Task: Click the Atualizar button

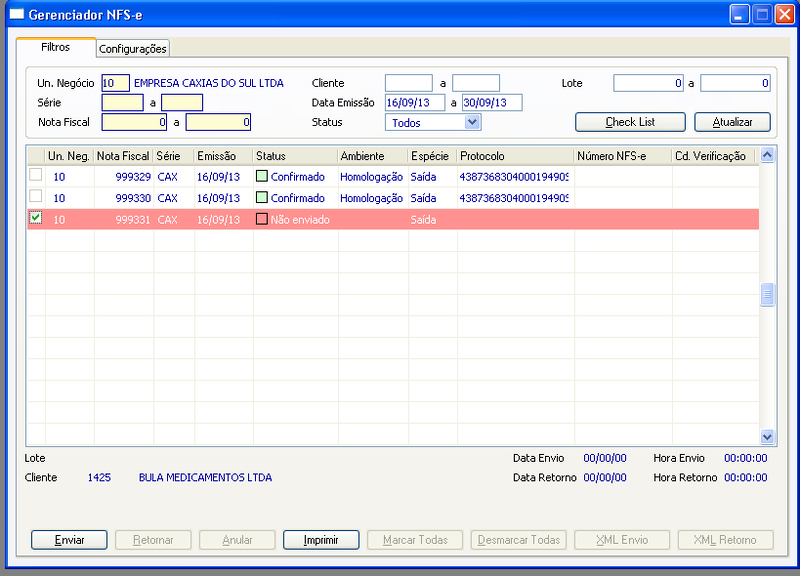Action: point(732,122)
